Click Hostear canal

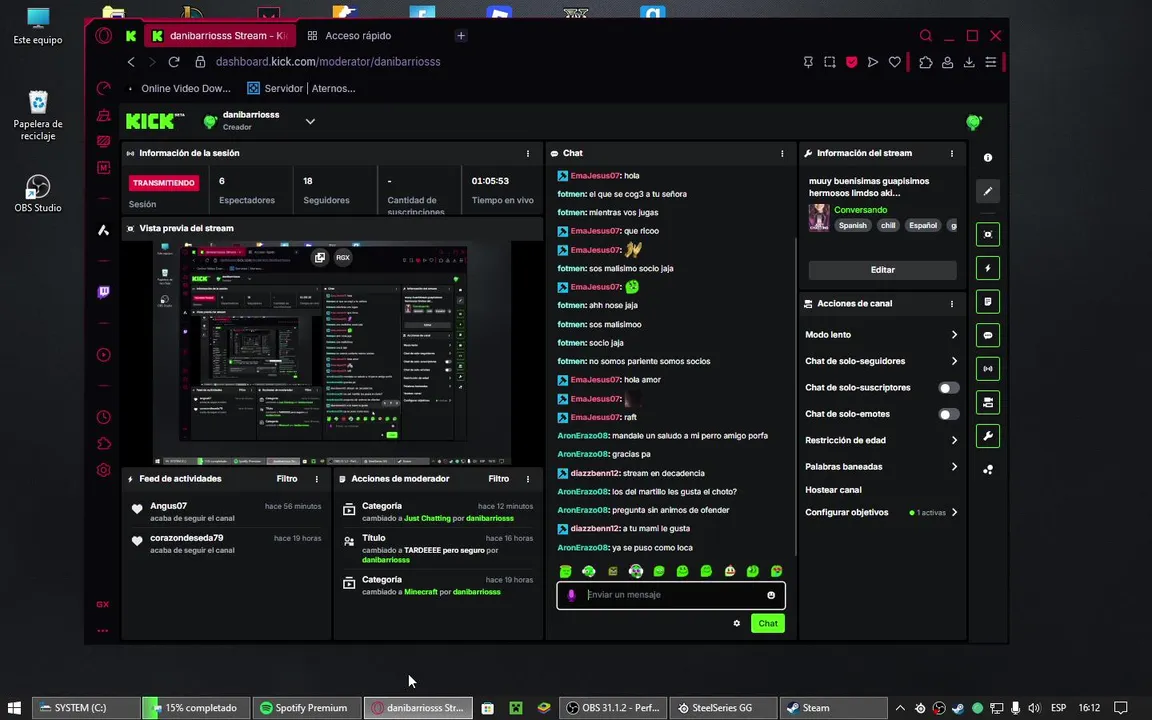click(833, 490)
